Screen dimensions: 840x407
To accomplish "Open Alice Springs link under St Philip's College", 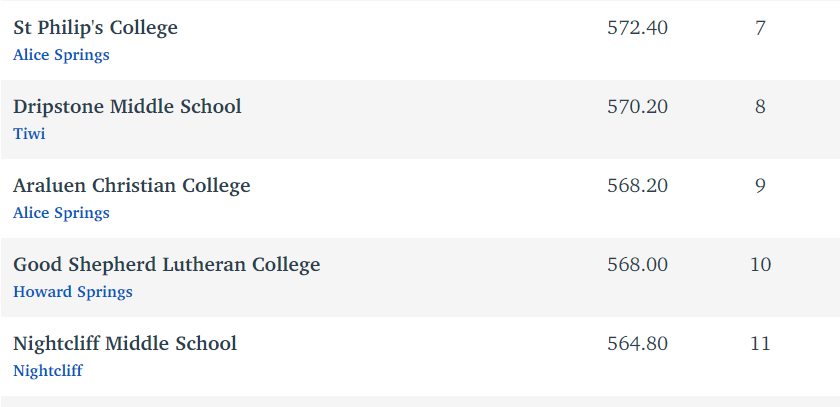I will 61,55.
